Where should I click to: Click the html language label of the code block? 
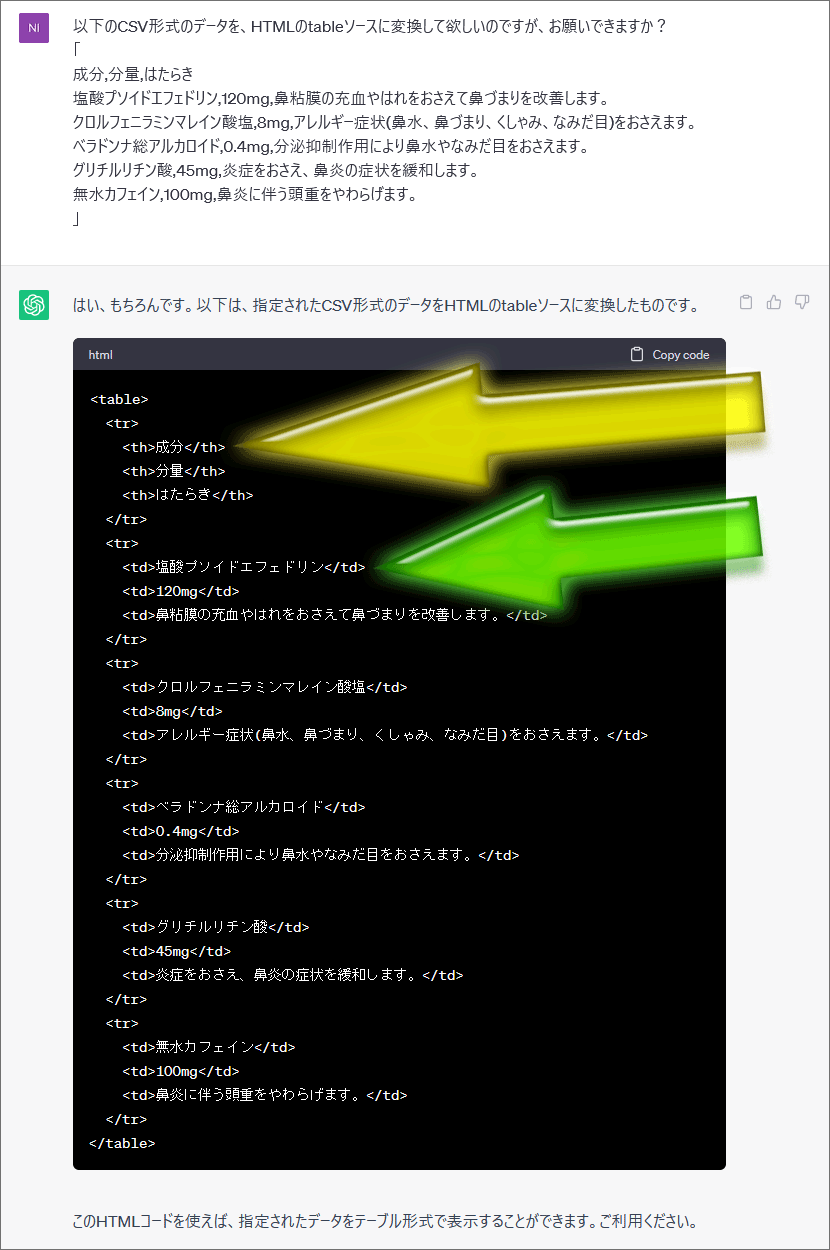(100, 355)
